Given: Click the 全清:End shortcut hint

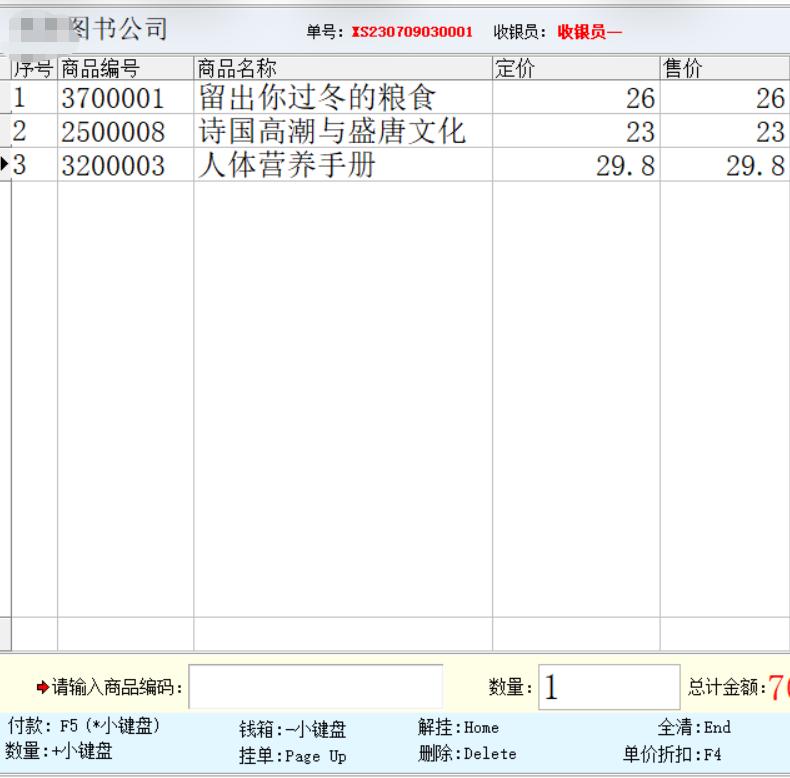Looking at the screenshot, I should pos(694,727).
